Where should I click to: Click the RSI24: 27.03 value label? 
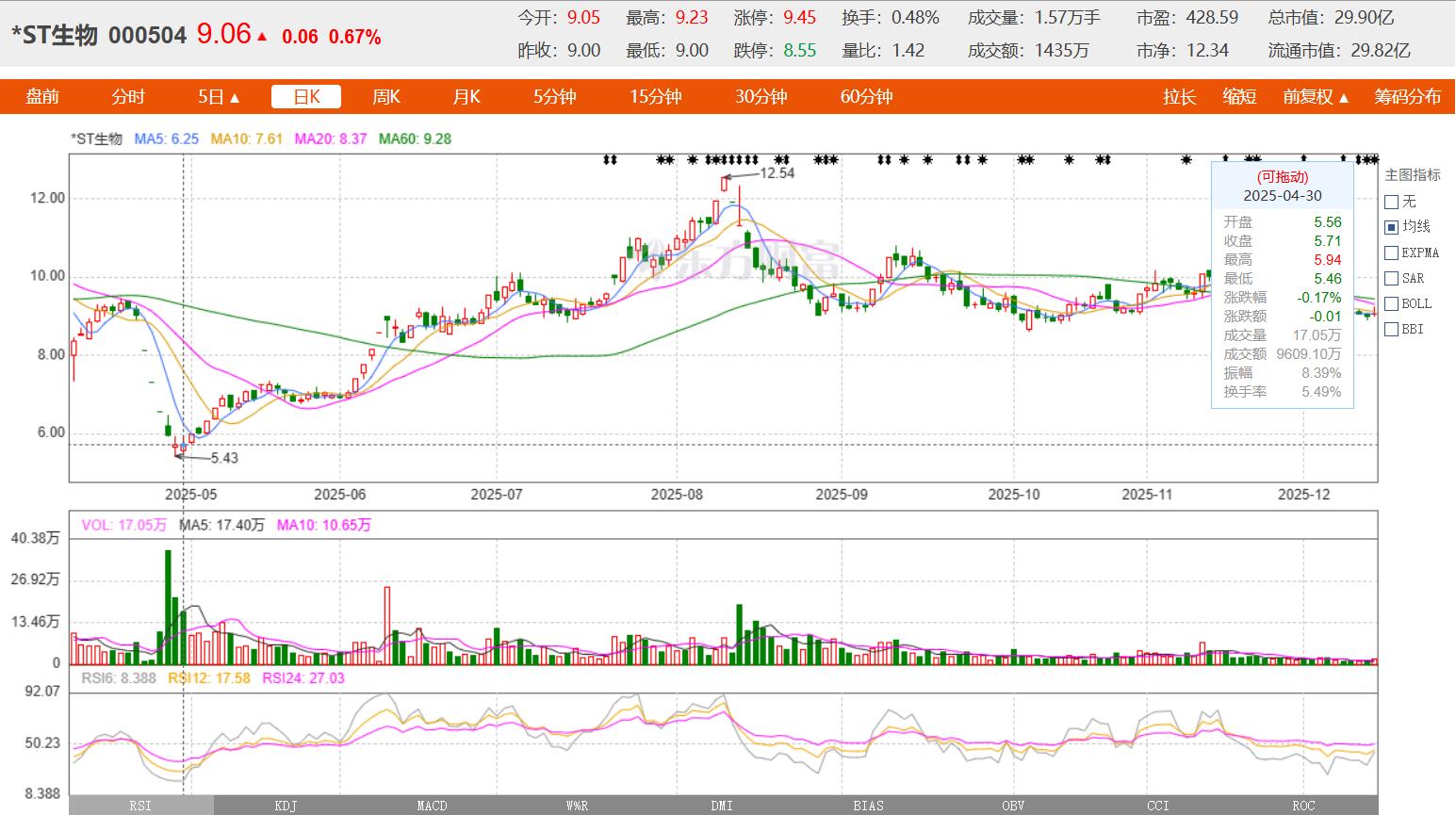click(x=303, y=677)
